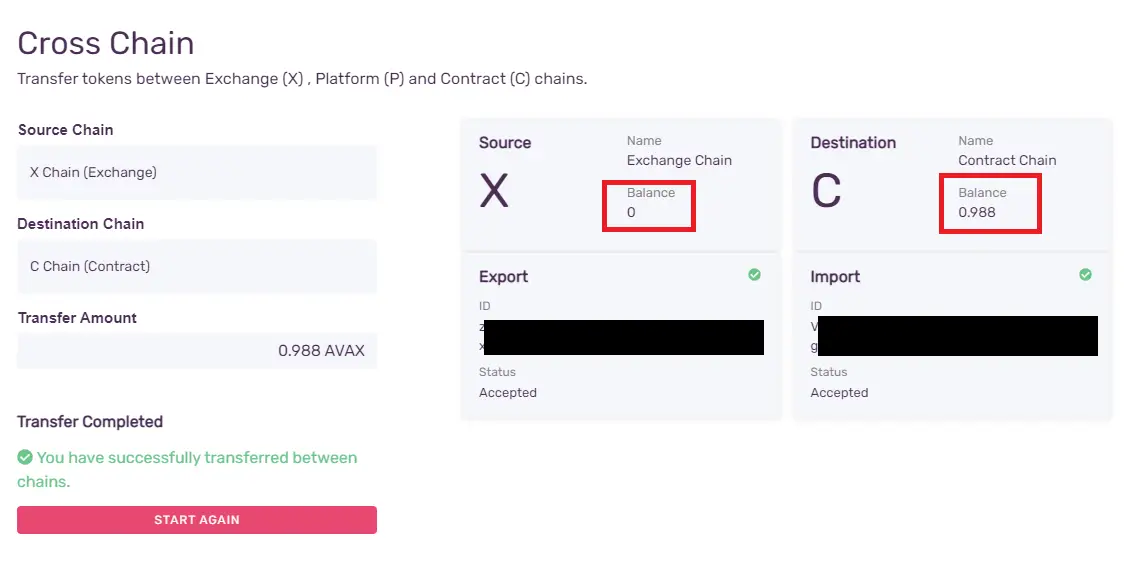Click the Transfer Amount 0.988 AVAX field

(x=197, y=351)
